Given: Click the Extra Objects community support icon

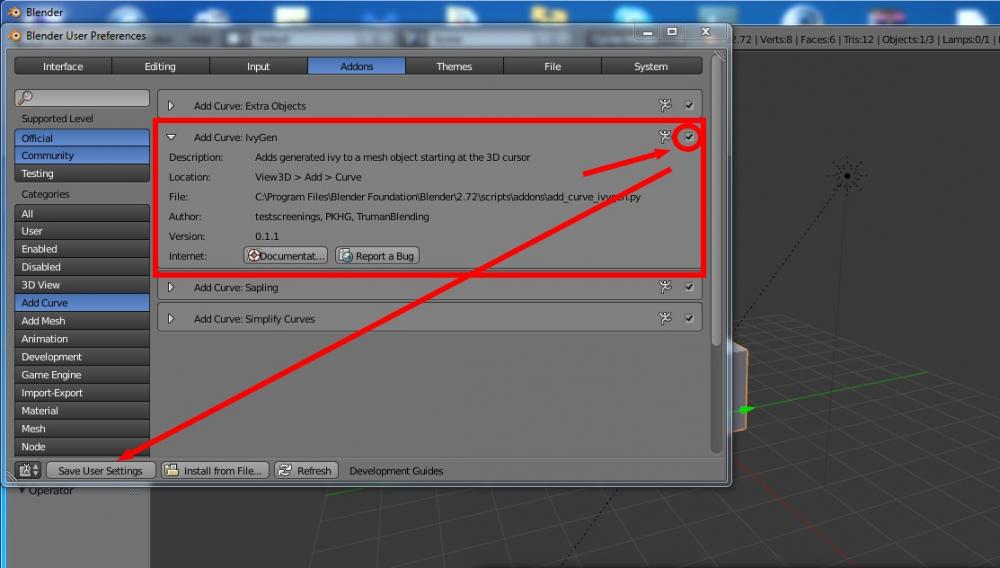Looking at the screenshot, I should [x=665, y=105].
